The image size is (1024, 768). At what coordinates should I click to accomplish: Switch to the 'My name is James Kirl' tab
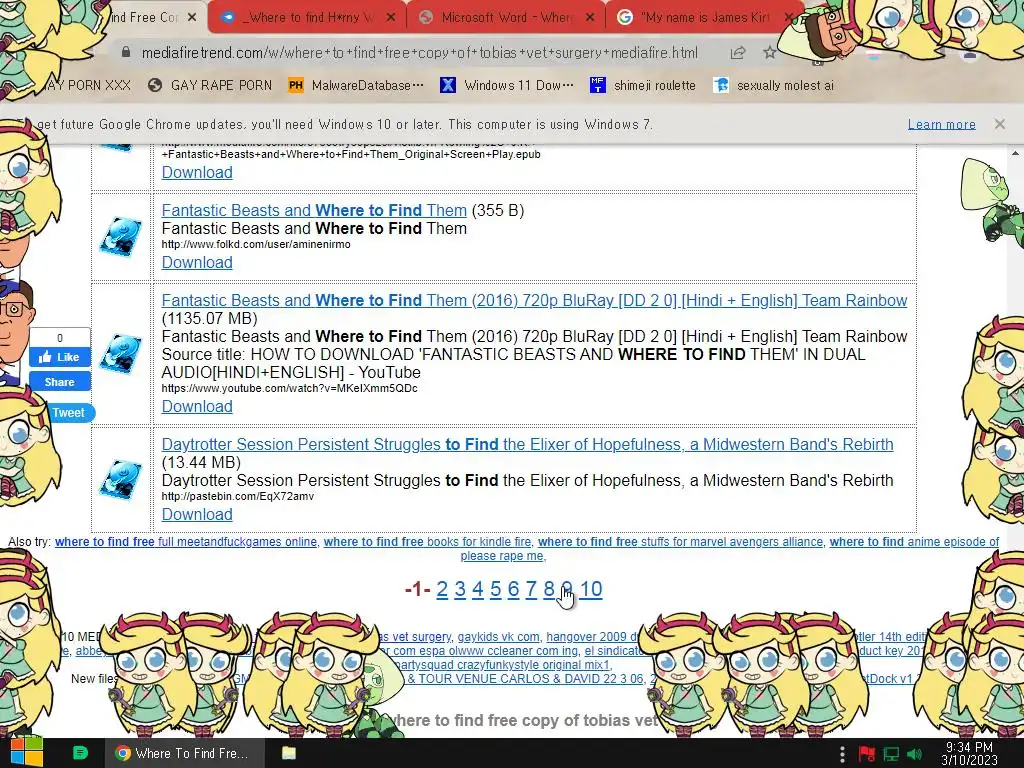point(705,18)
